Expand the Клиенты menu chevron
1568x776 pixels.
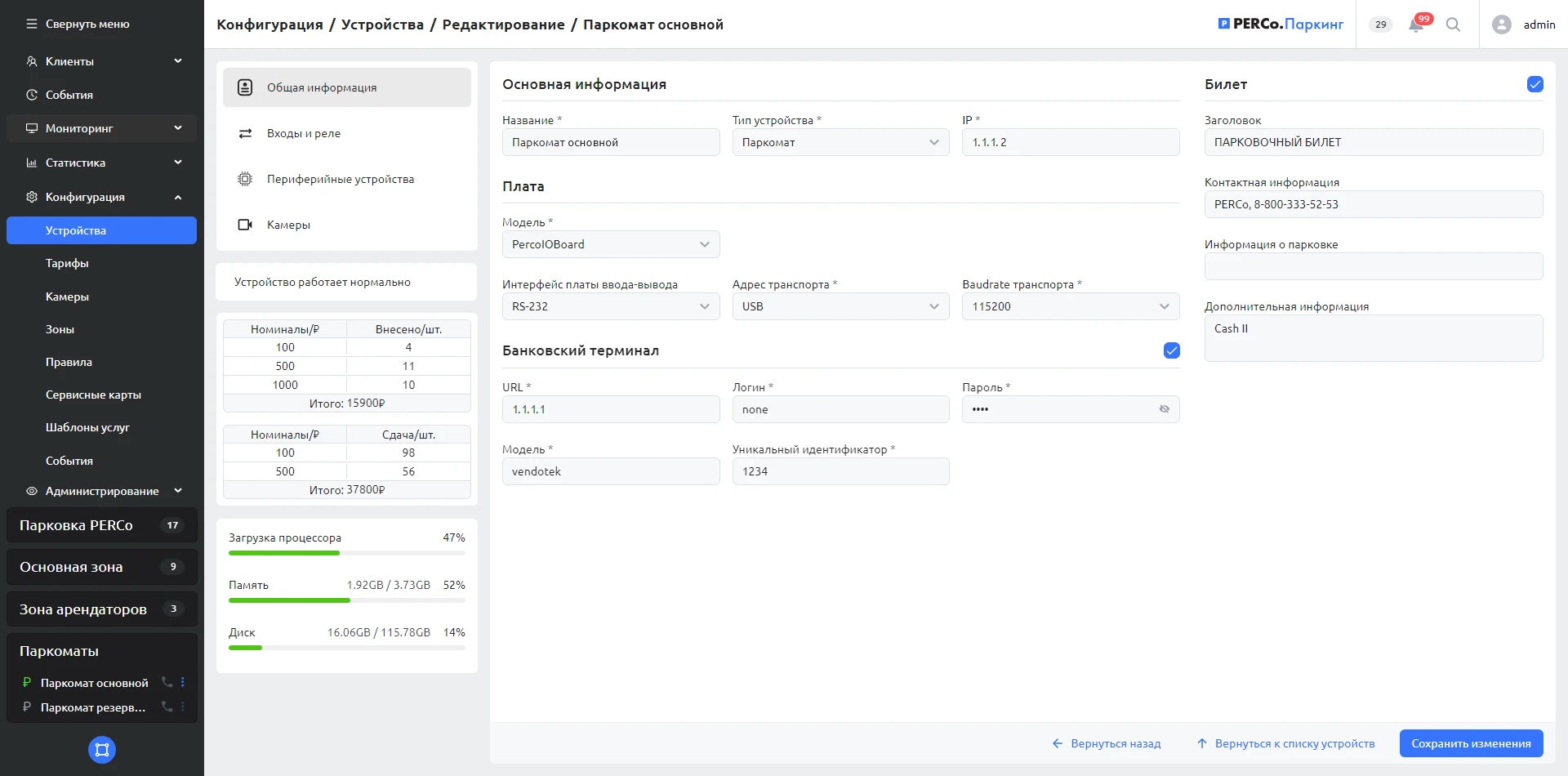tap(178, 61)
